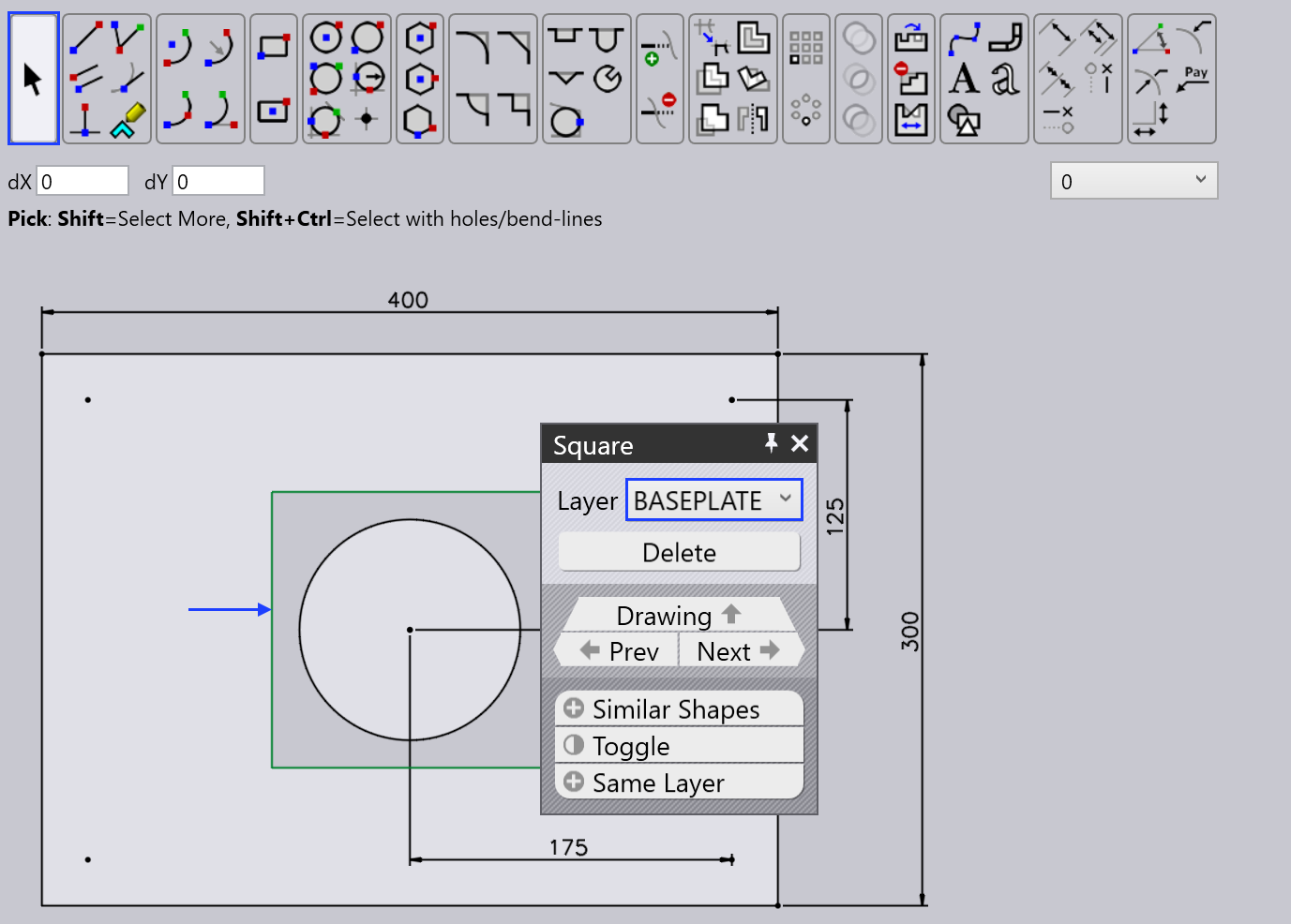This screenshot has width=1291, height=924.
Task: Choose the two-point line tool
Action: coord(85,38)
